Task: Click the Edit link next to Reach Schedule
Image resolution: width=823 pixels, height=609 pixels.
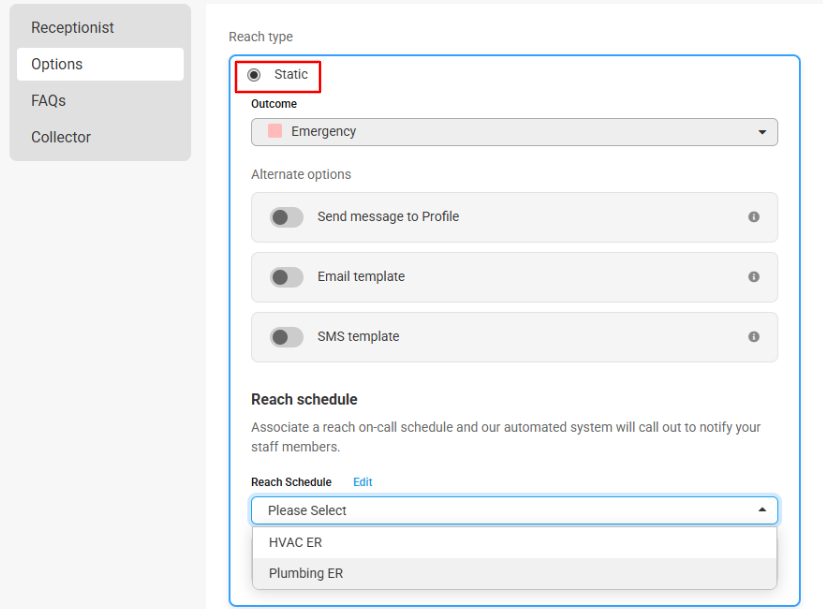Action: tap(363, 482)
